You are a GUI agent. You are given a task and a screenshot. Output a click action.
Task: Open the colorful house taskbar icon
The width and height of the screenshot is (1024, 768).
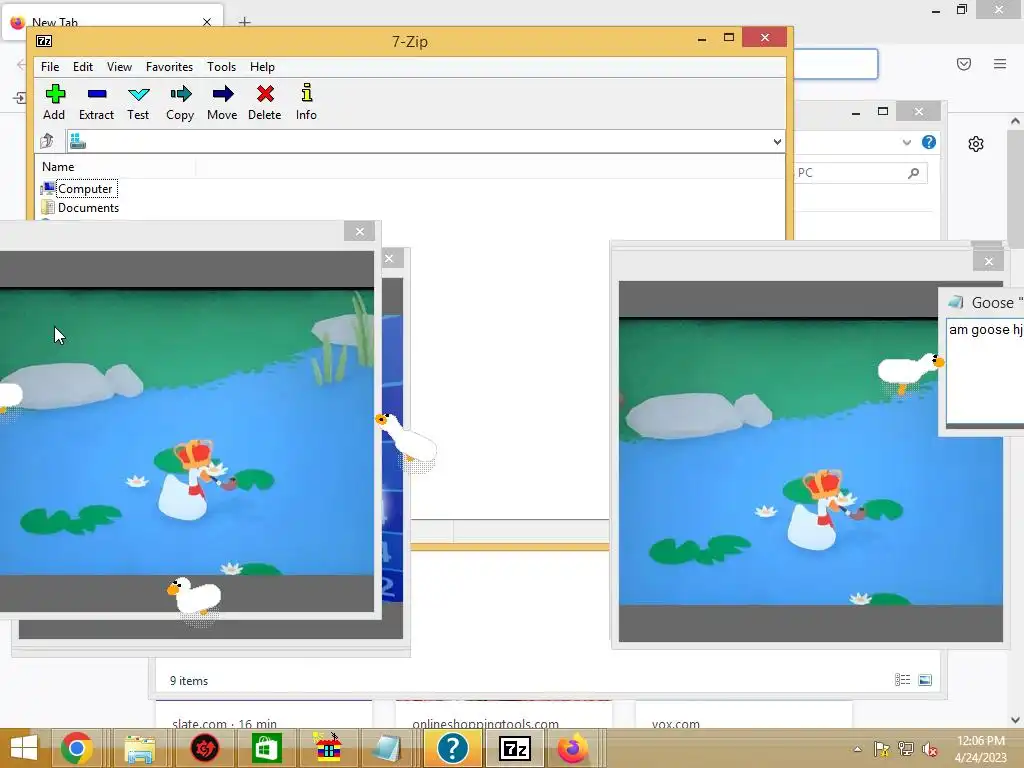(x=328, y=748)
